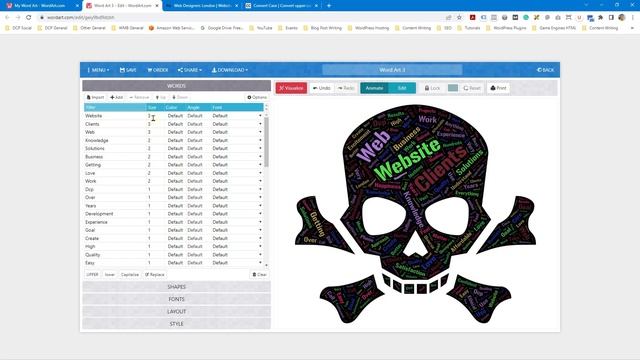Expand the FONTS panel
Viewport: 640px width, 360px height.
tap(176, 299)
